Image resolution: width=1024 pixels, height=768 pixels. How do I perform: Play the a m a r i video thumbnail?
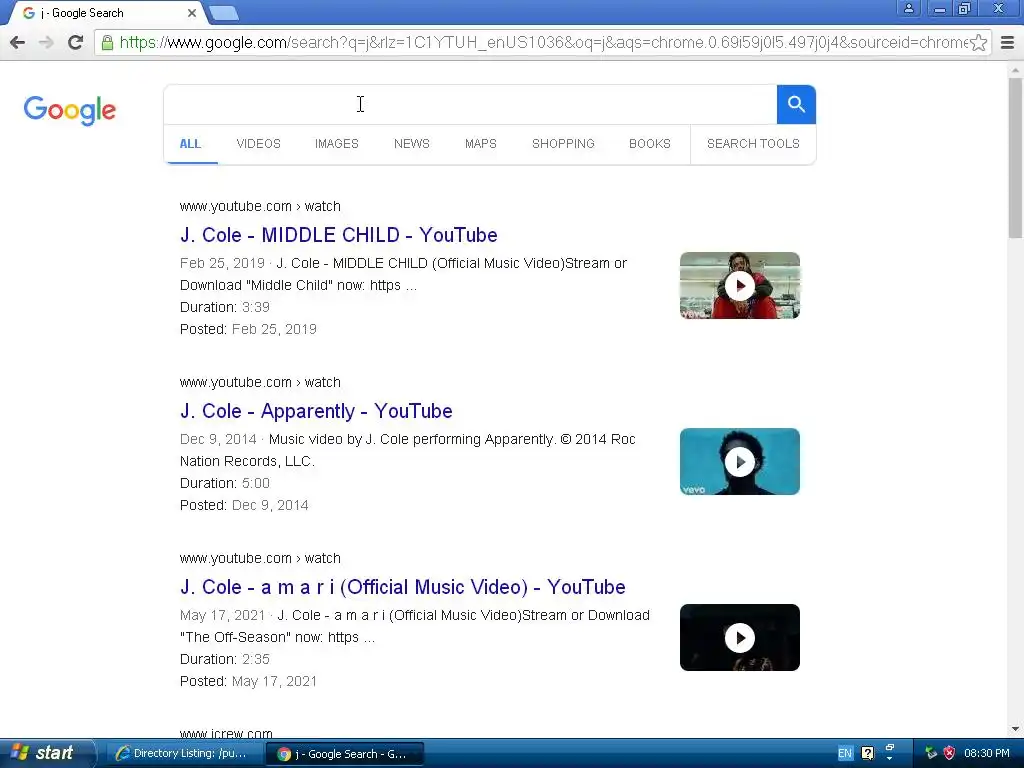coord(739,637)
